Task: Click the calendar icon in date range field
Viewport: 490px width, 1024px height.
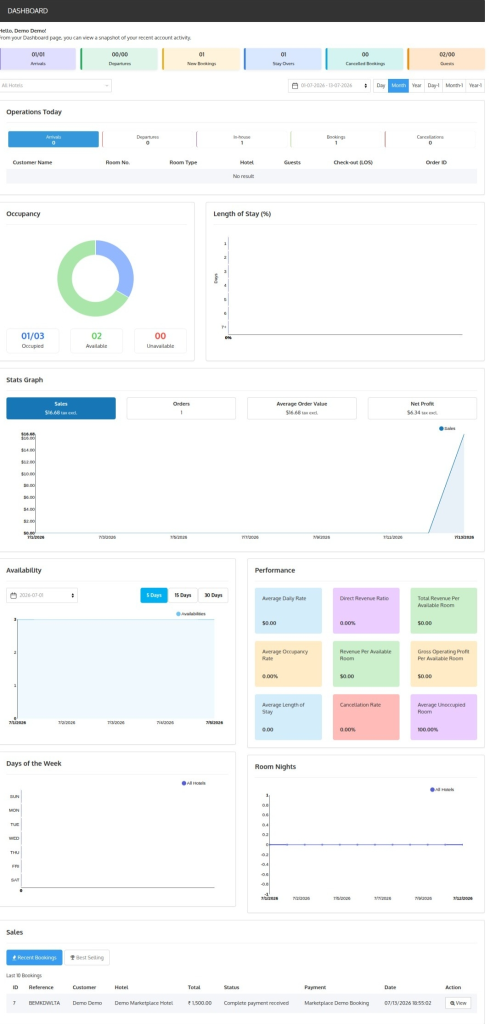Action: (x=295, y=86)
